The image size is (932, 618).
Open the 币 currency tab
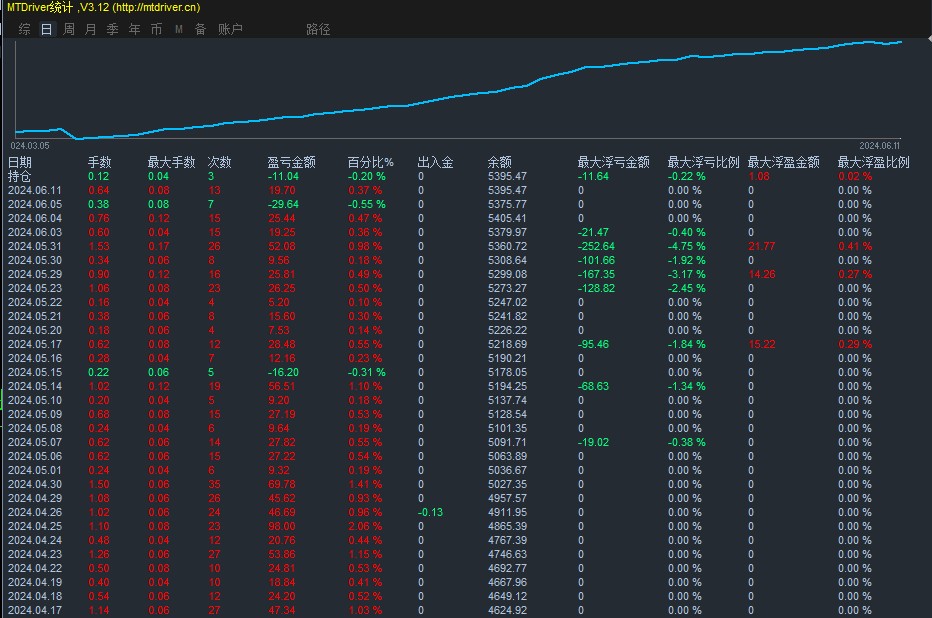coord(157,29)
